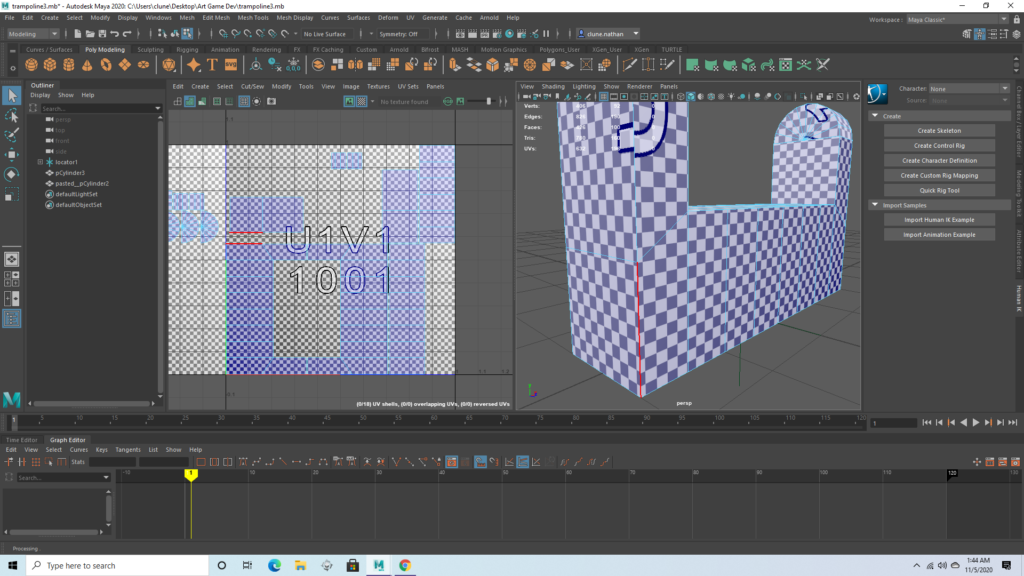Toggle the UV editor image display button
Screen dimensions: 1024x576
click(x=350, y=101)
